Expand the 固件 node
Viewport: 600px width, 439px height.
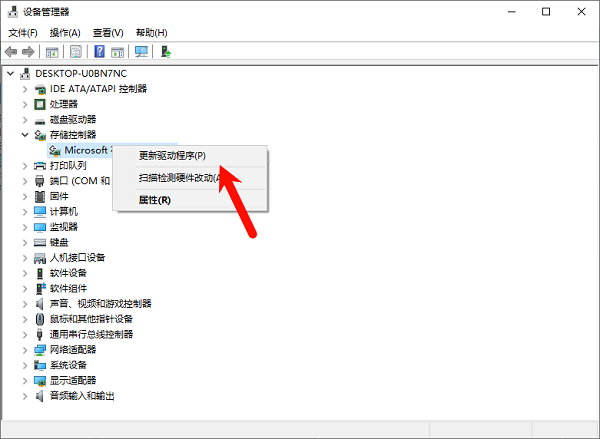coord(25,196)
